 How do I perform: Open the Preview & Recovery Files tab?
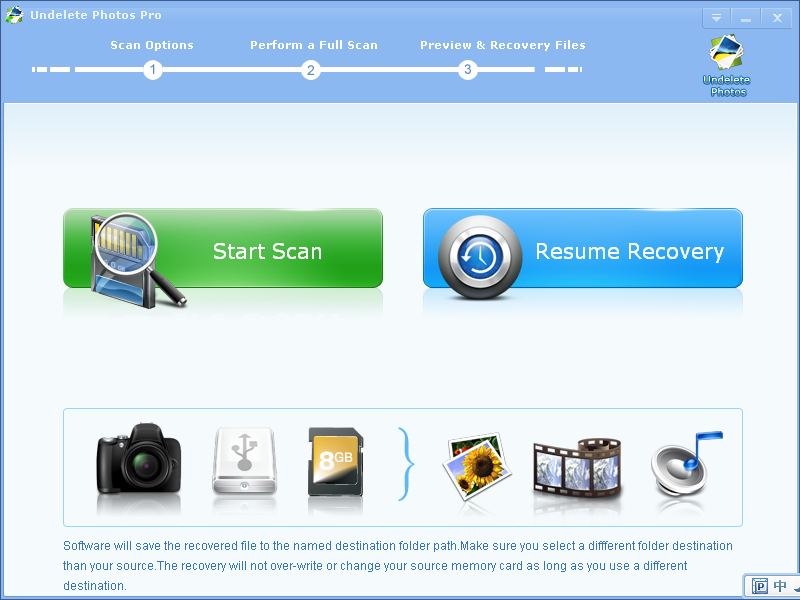(x=502, y=45)
